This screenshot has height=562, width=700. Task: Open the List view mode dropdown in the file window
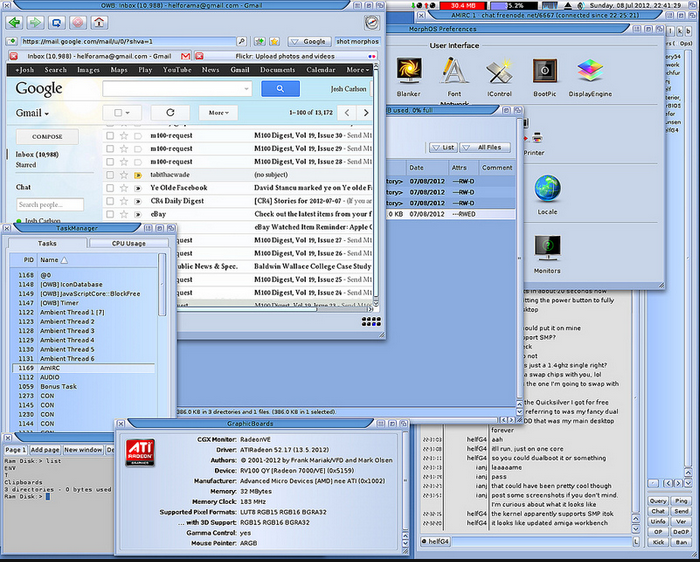443,147
